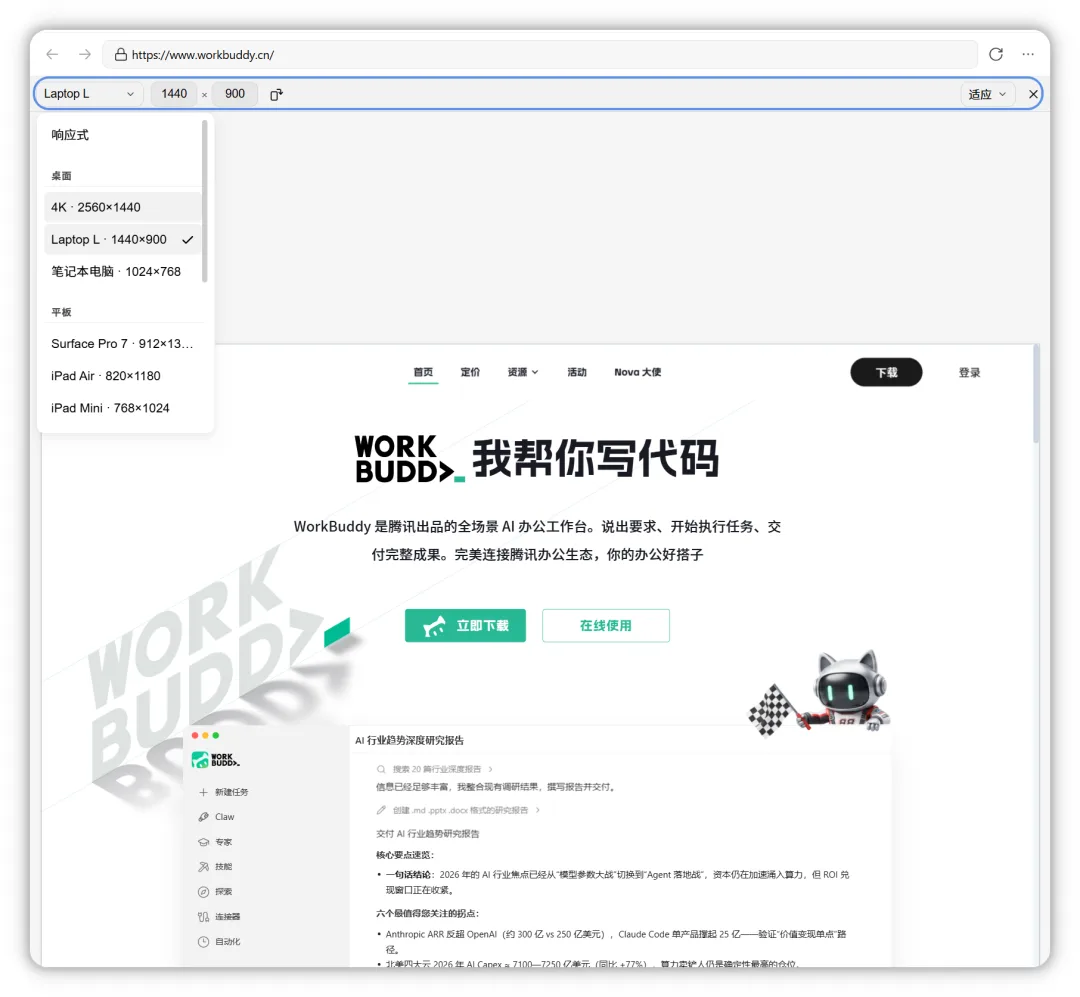Expand the 资源 nav dropdown
The image size is (1080, 997).
click(x=523, y=373)
